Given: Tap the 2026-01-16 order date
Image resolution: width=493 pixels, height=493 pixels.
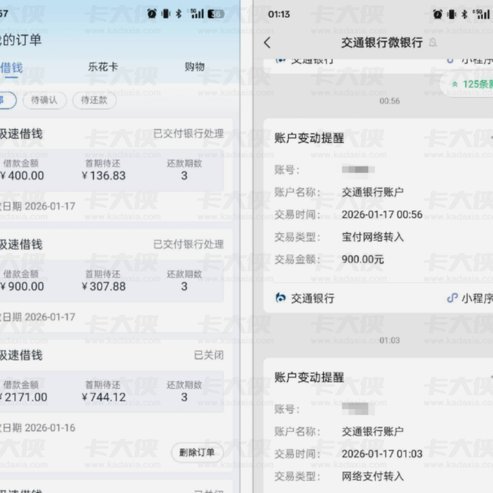Looking at the screenshot, I should click(50, 428).
